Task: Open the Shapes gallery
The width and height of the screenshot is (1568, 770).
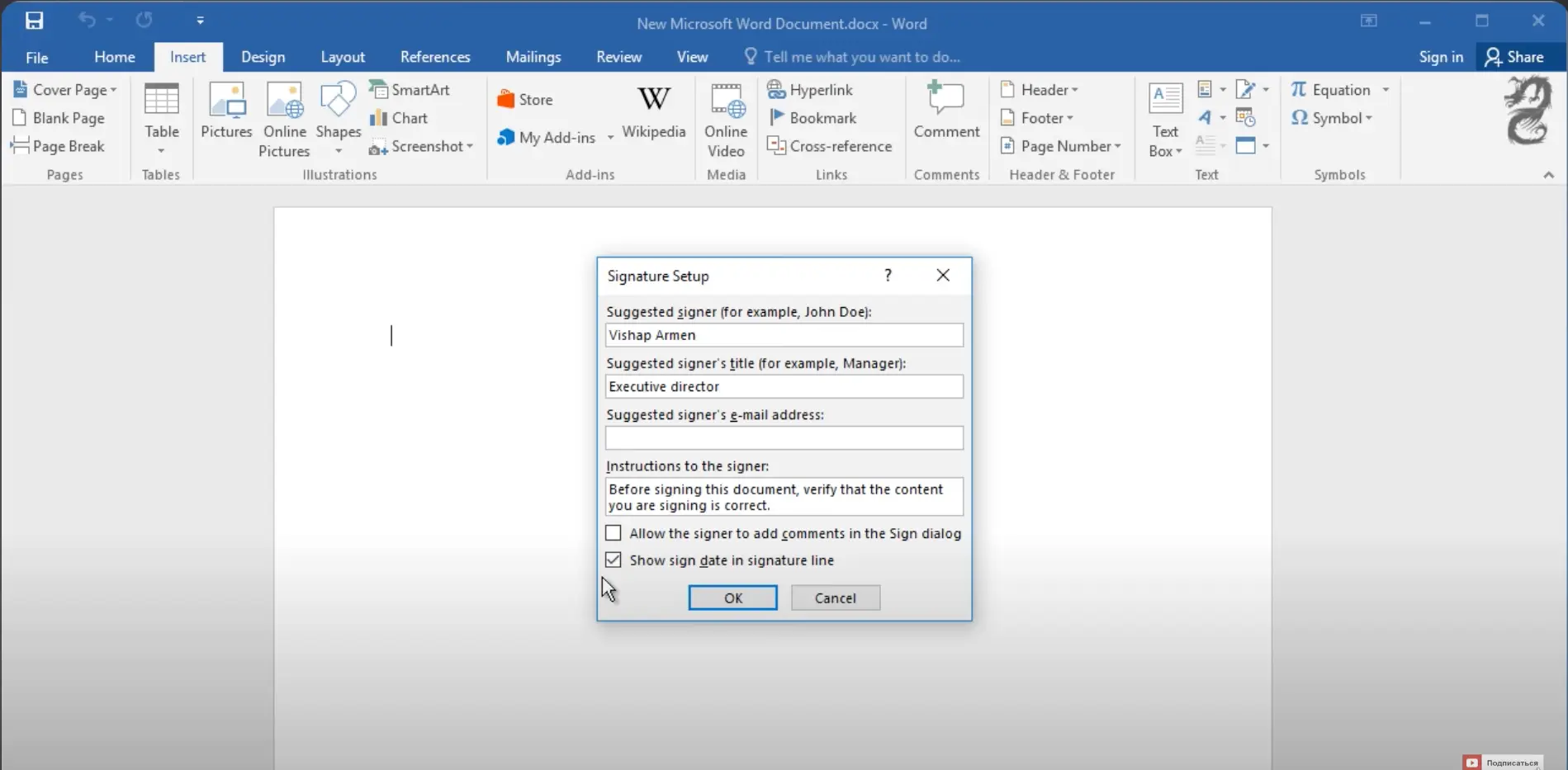Action: (339, 119)
